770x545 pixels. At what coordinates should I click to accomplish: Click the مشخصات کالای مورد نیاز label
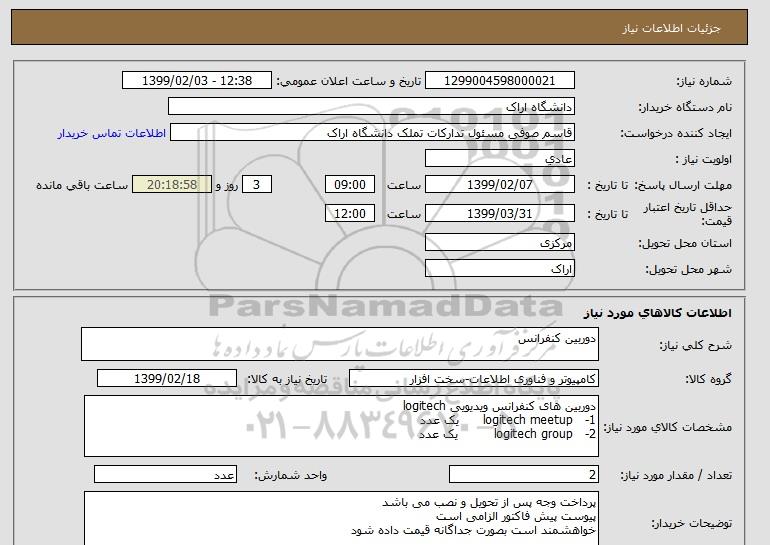click(668, 427)
